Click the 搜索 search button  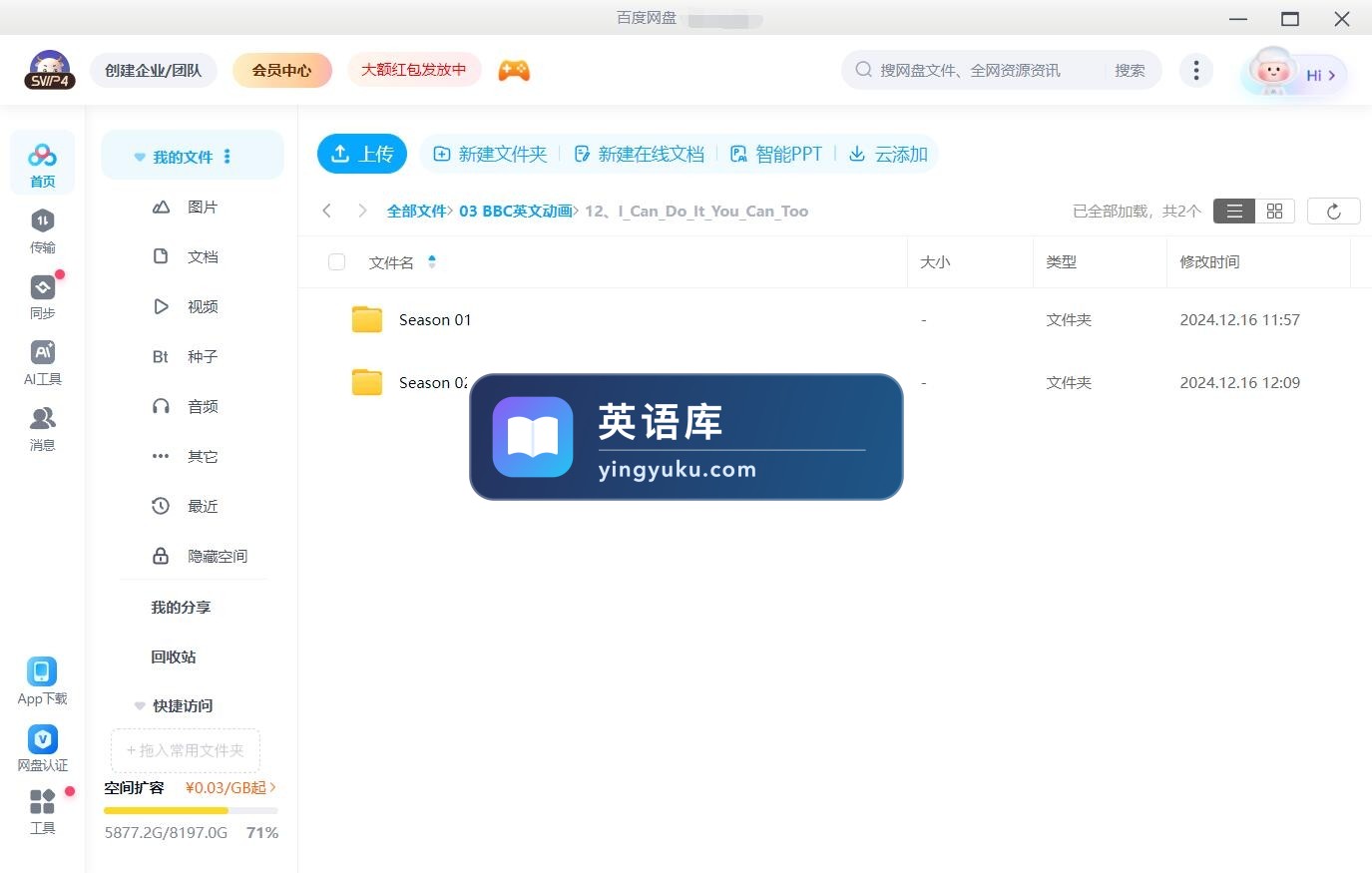[1130, 70]
